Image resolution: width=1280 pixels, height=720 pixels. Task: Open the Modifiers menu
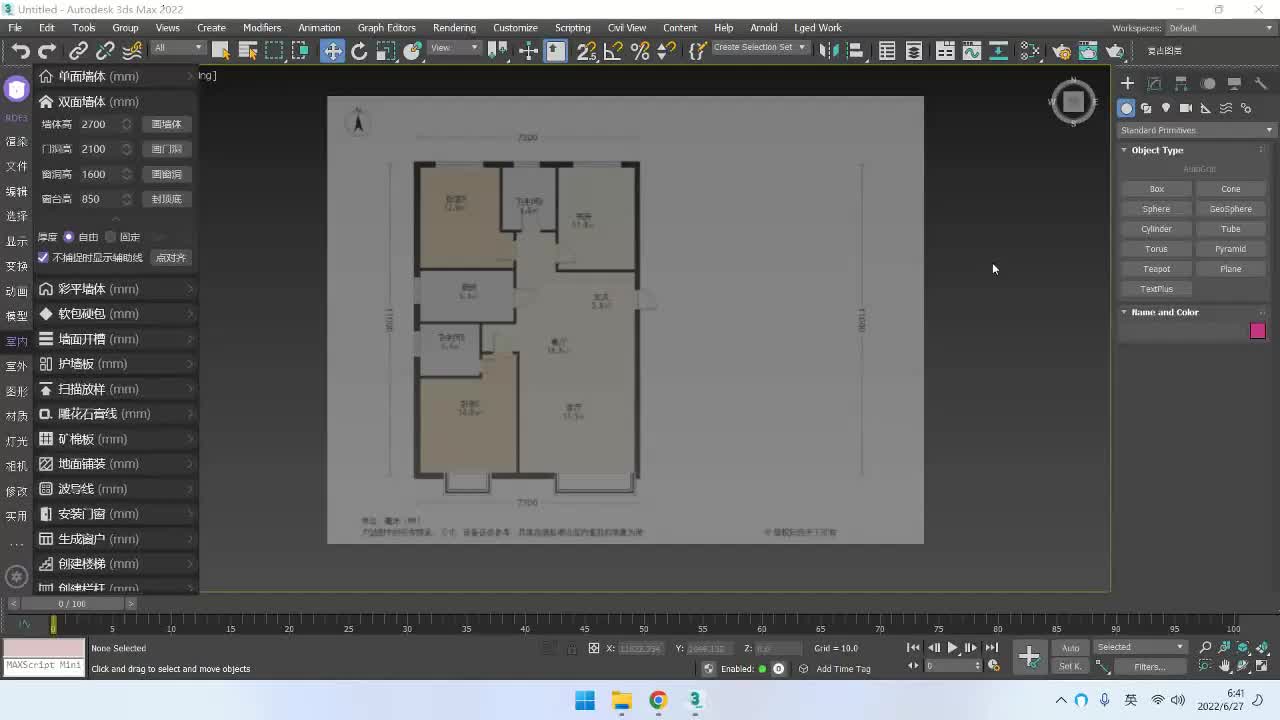point(262,28)
